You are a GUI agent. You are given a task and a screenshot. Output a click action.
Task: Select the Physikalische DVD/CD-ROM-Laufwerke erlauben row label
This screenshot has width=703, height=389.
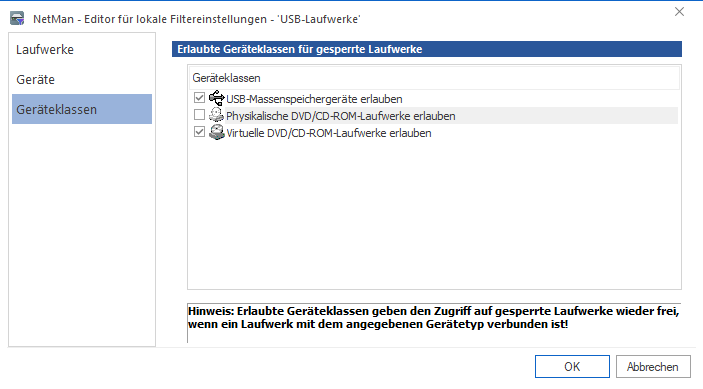341,116
